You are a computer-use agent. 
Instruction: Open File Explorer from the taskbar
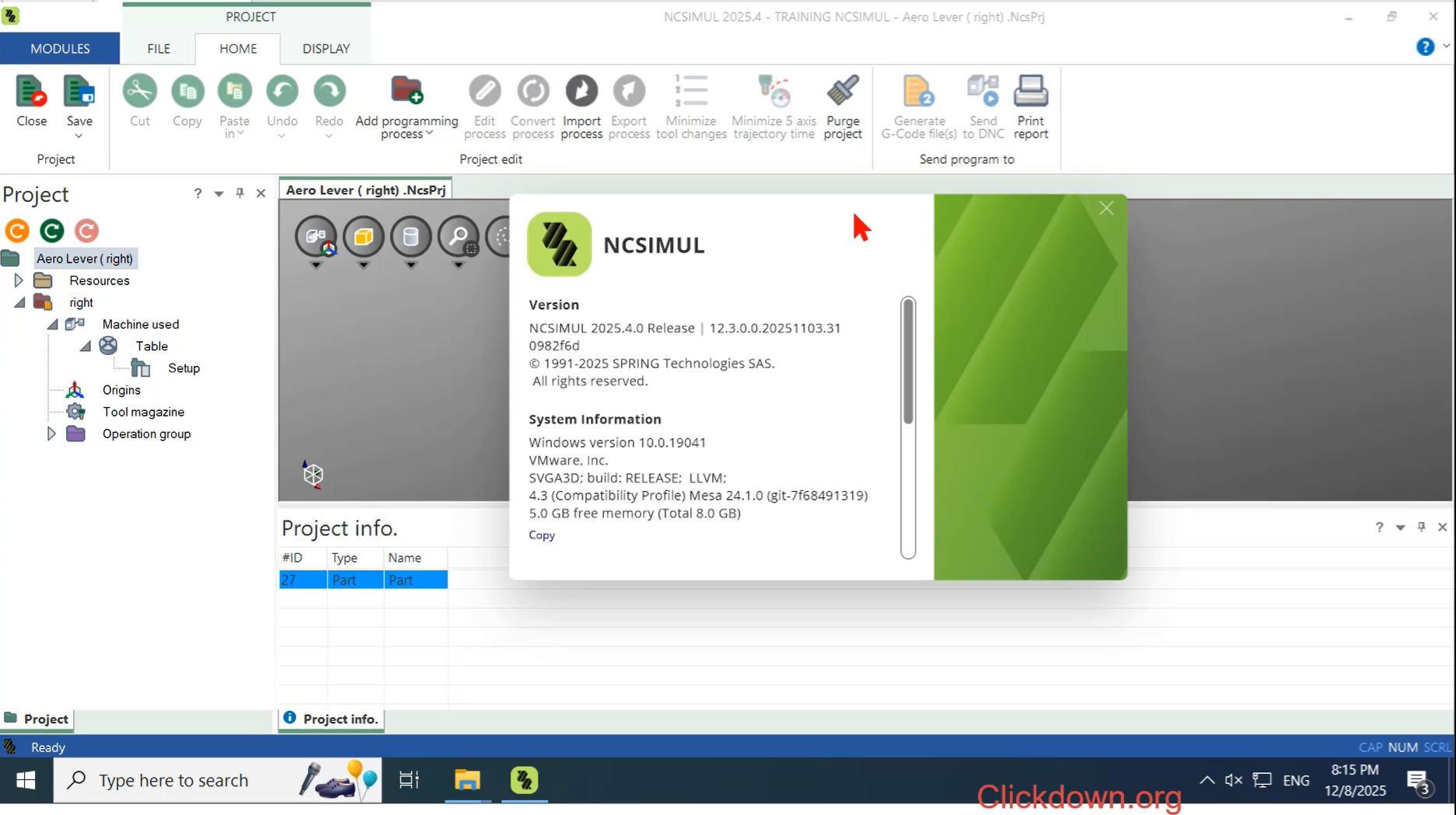pyautogui.click(x=467, y=780)
